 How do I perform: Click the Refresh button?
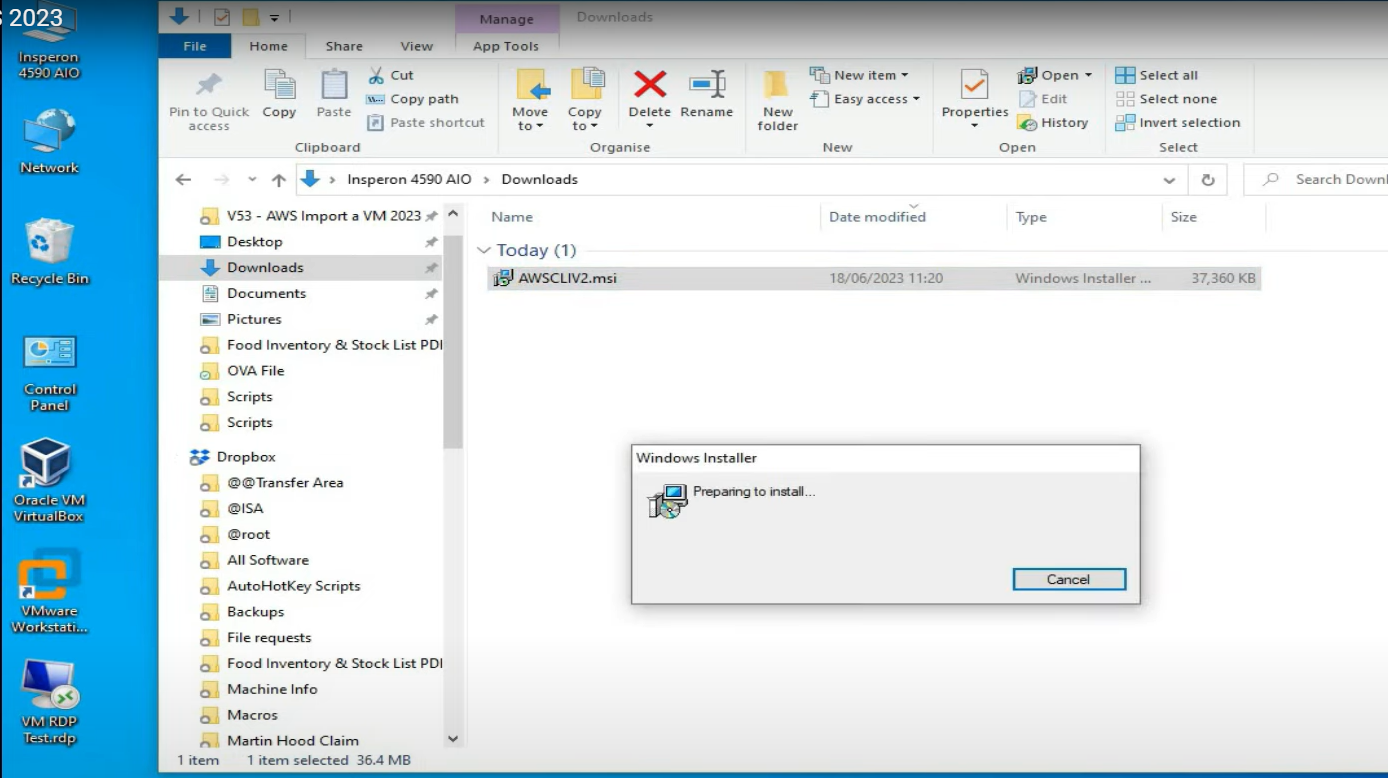[x=1208, y=180]
